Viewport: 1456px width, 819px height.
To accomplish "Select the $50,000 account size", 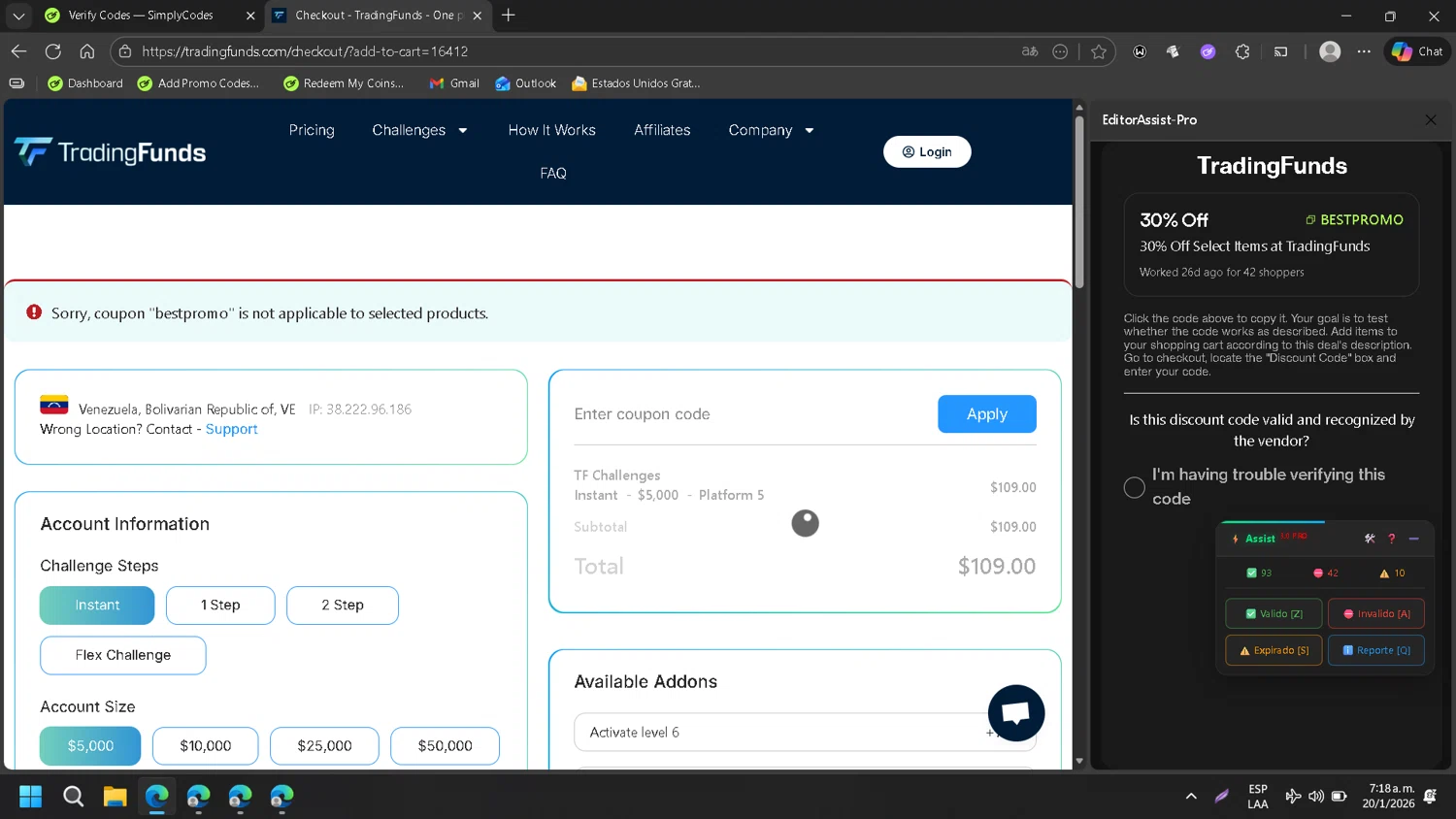I will click(445, 746).
